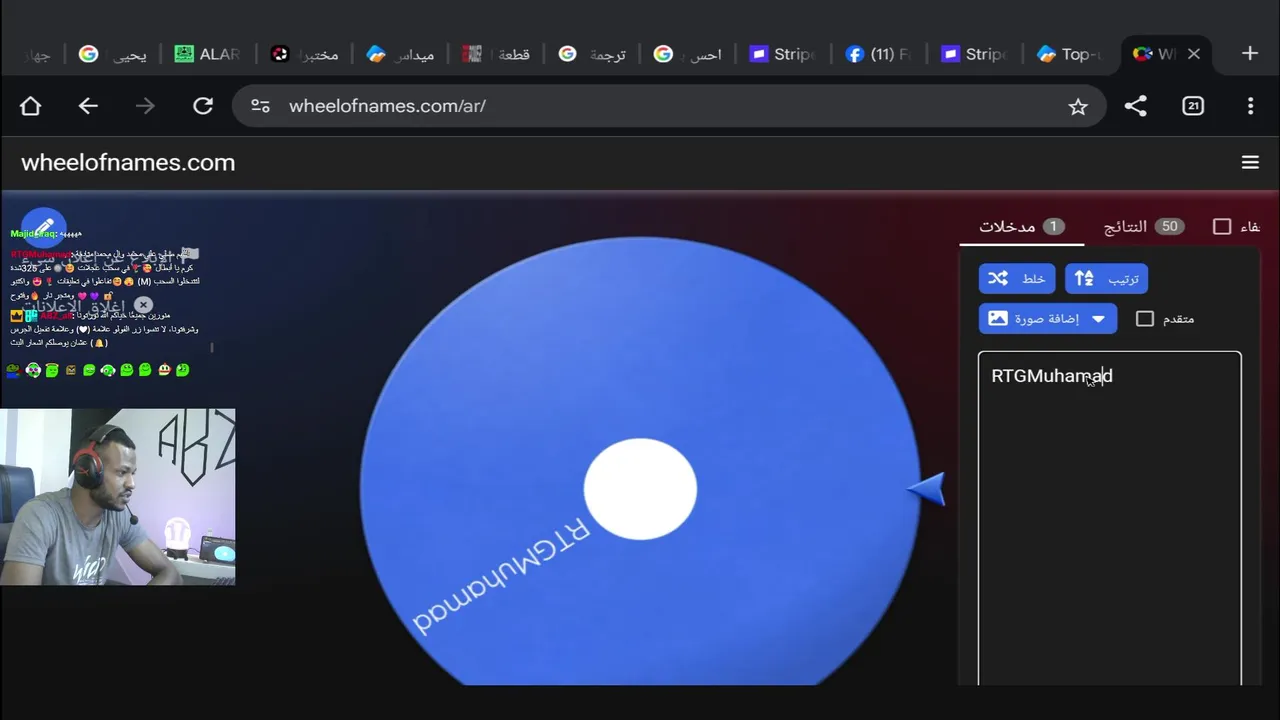This screenshot has width=1280, height=720.
Task: Close ads with the X button
Action: [143, 304]
